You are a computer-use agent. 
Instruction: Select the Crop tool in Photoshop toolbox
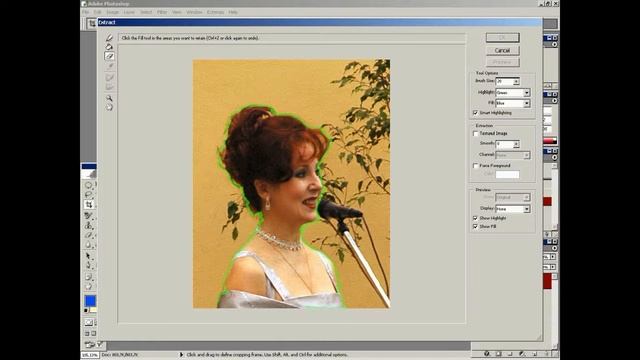[x=89, y=204]
